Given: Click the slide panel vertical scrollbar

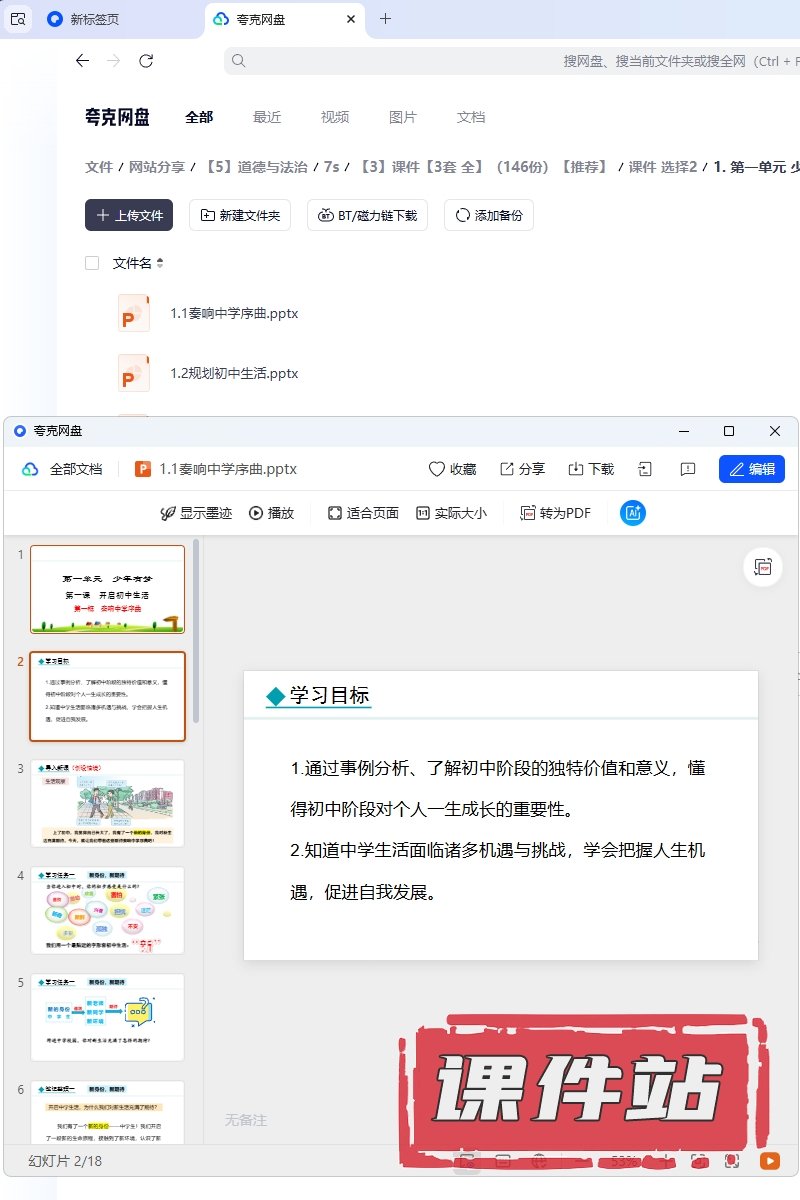Looking at the screenshot, I should (196, 630).
